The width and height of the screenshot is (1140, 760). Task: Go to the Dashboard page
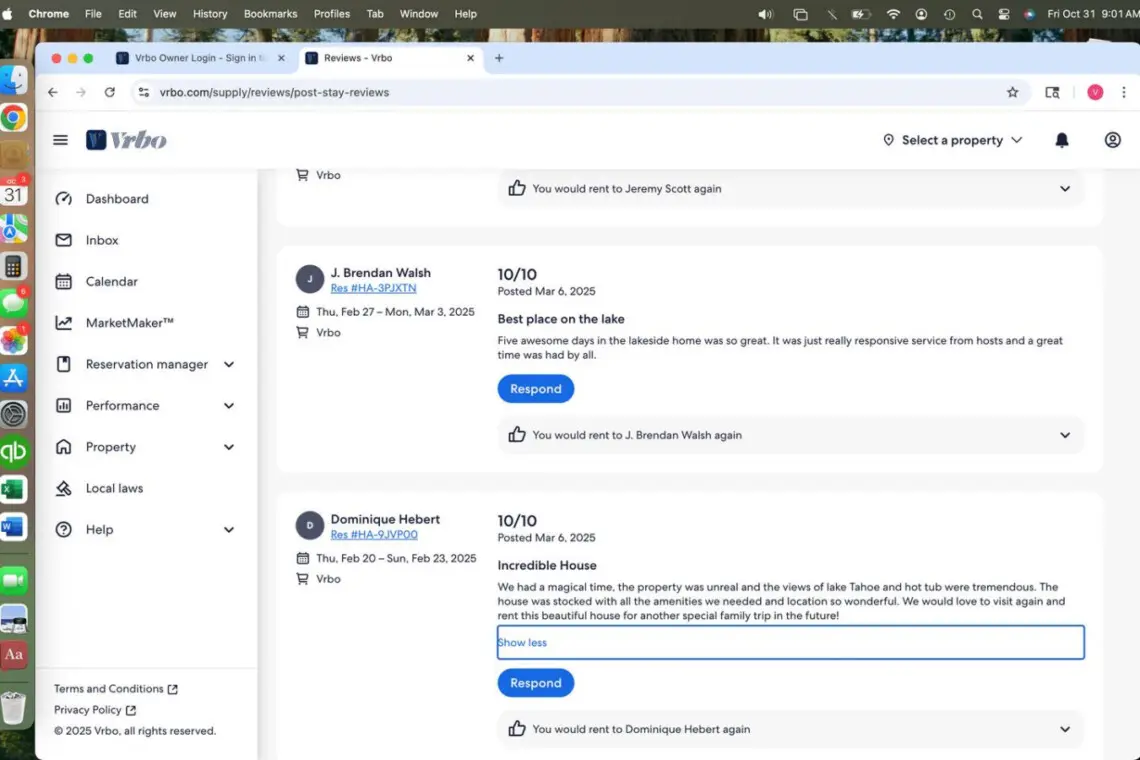pyautogui.click(x=116, y=199)
